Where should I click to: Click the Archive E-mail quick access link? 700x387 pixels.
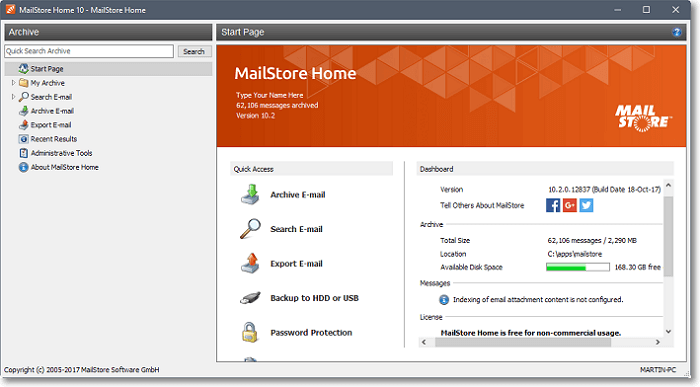tap(298, 195)
